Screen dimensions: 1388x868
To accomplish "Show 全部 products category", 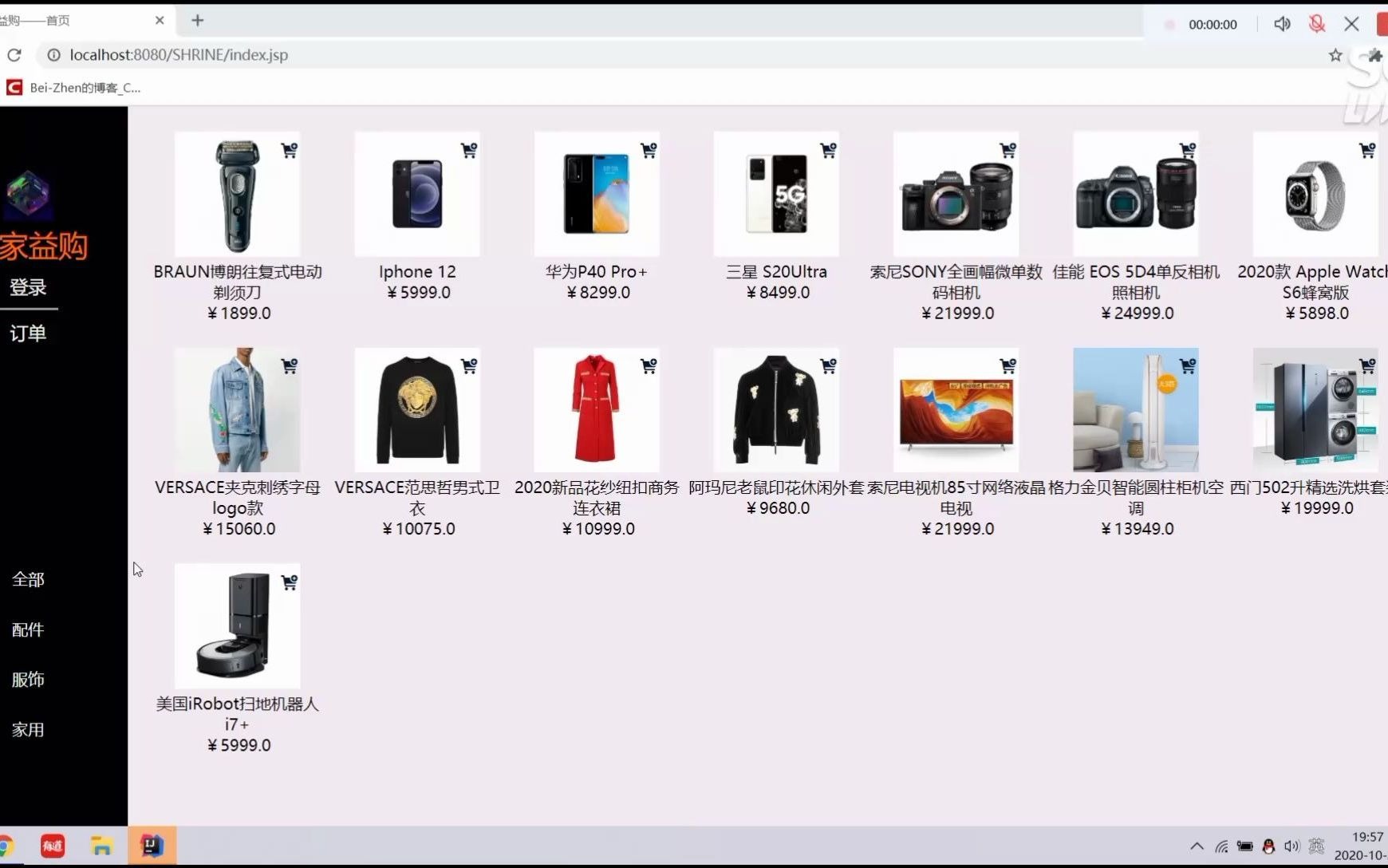I will [x=28, y=579].
